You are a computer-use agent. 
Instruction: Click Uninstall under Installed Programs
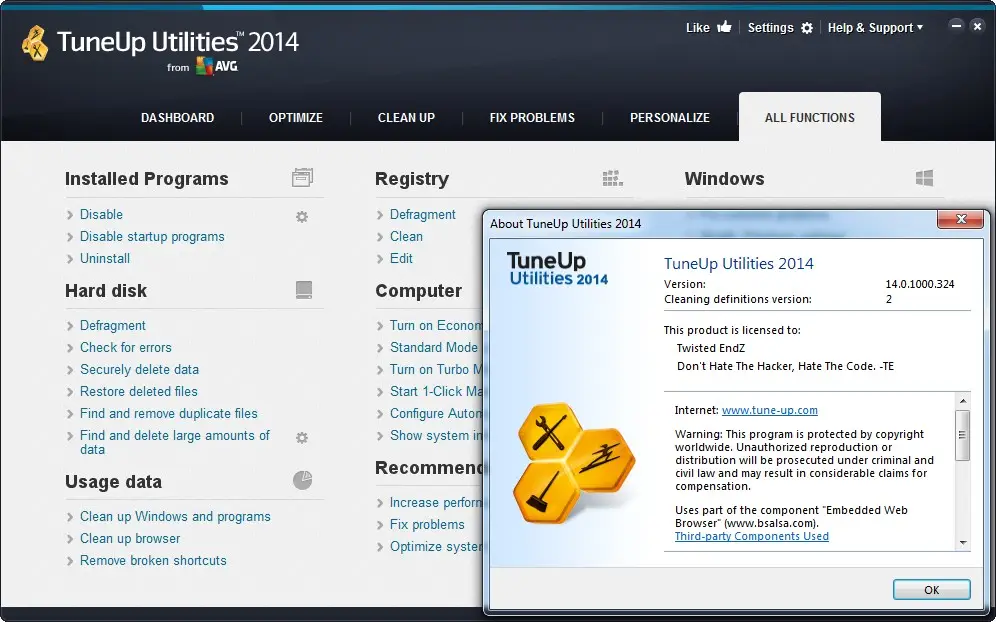105,259
